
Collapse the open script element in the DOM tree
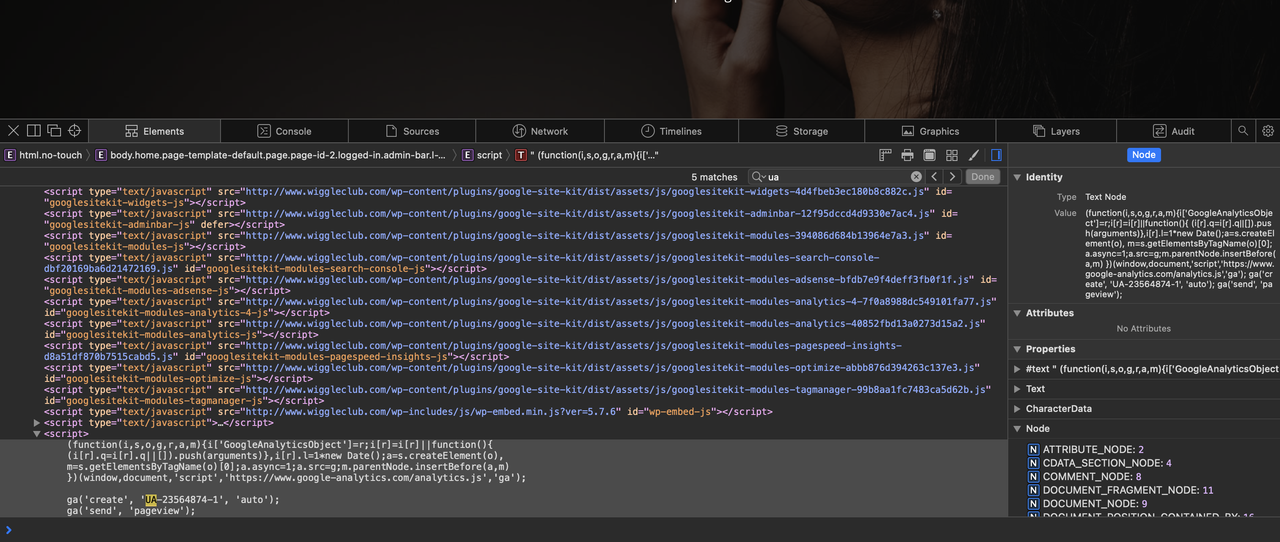[37, 434]
